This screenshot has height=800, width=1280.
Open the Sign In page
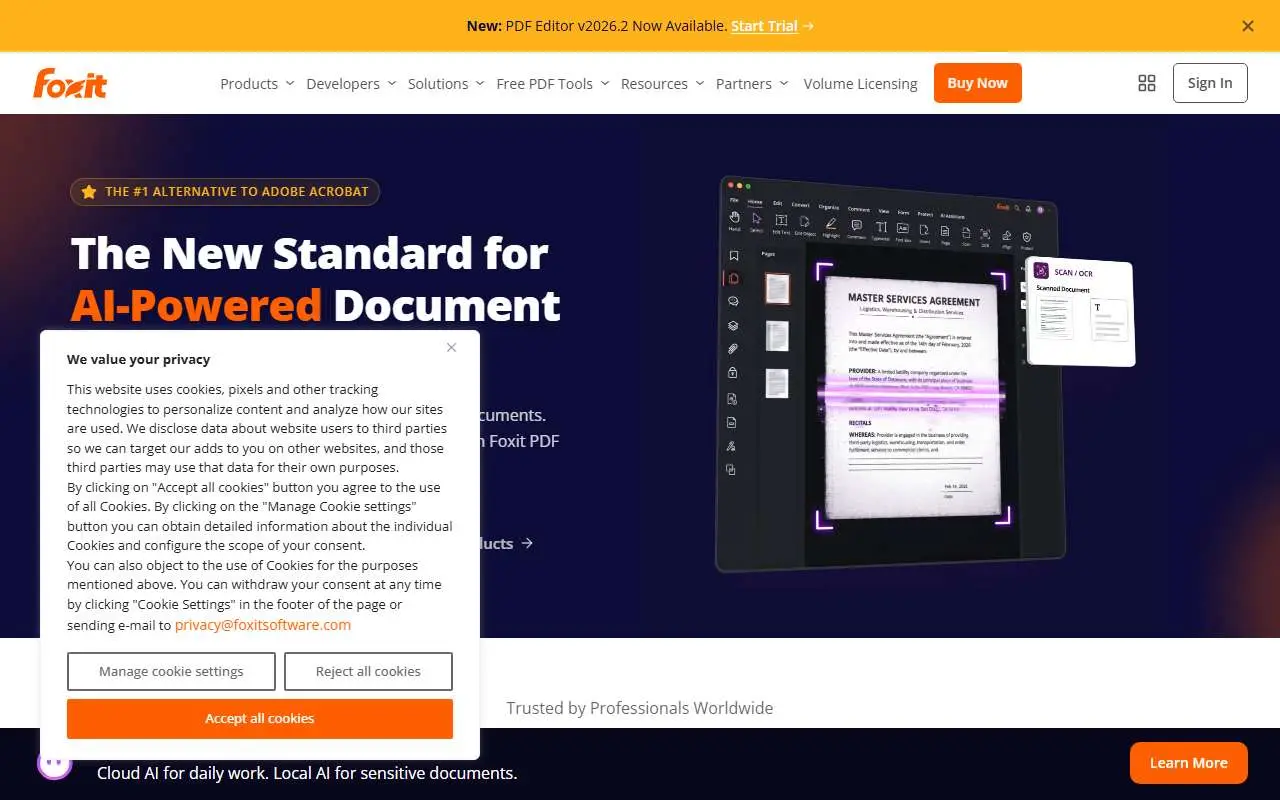tap(1210, 83)
